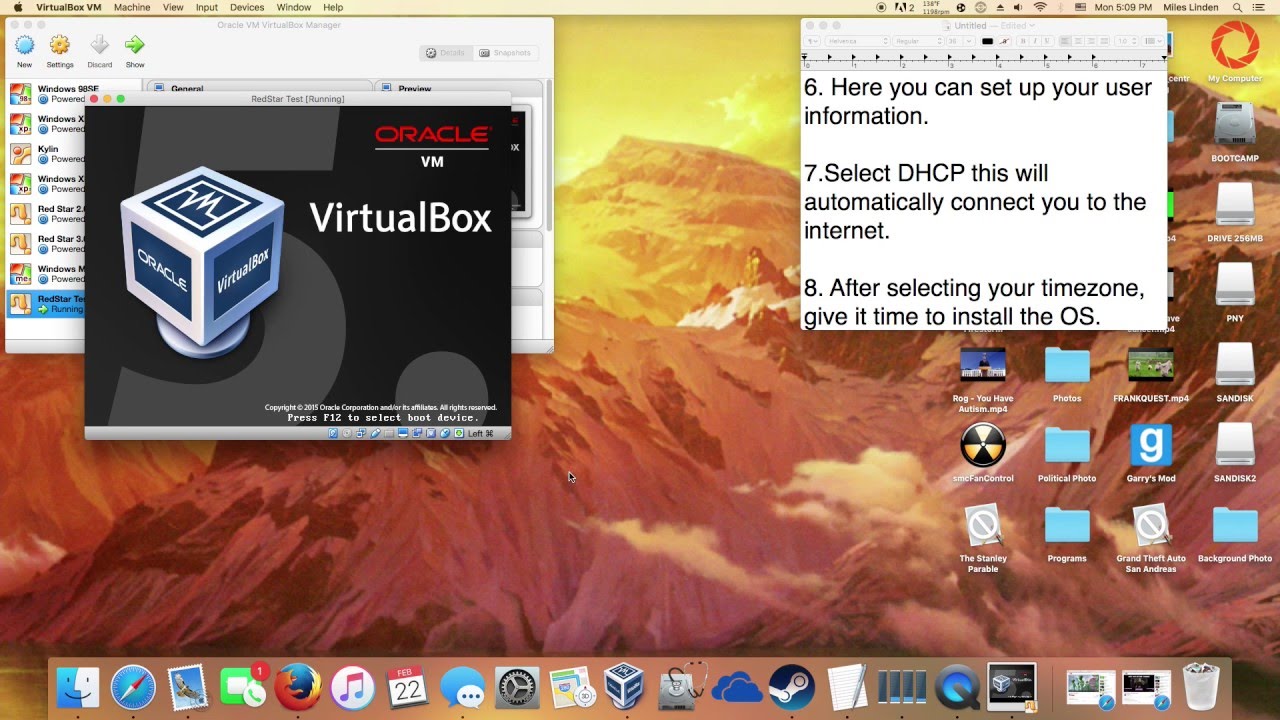Open TextEdit paragraph styles dropdown
The image size is (1280, 720).
812,41
